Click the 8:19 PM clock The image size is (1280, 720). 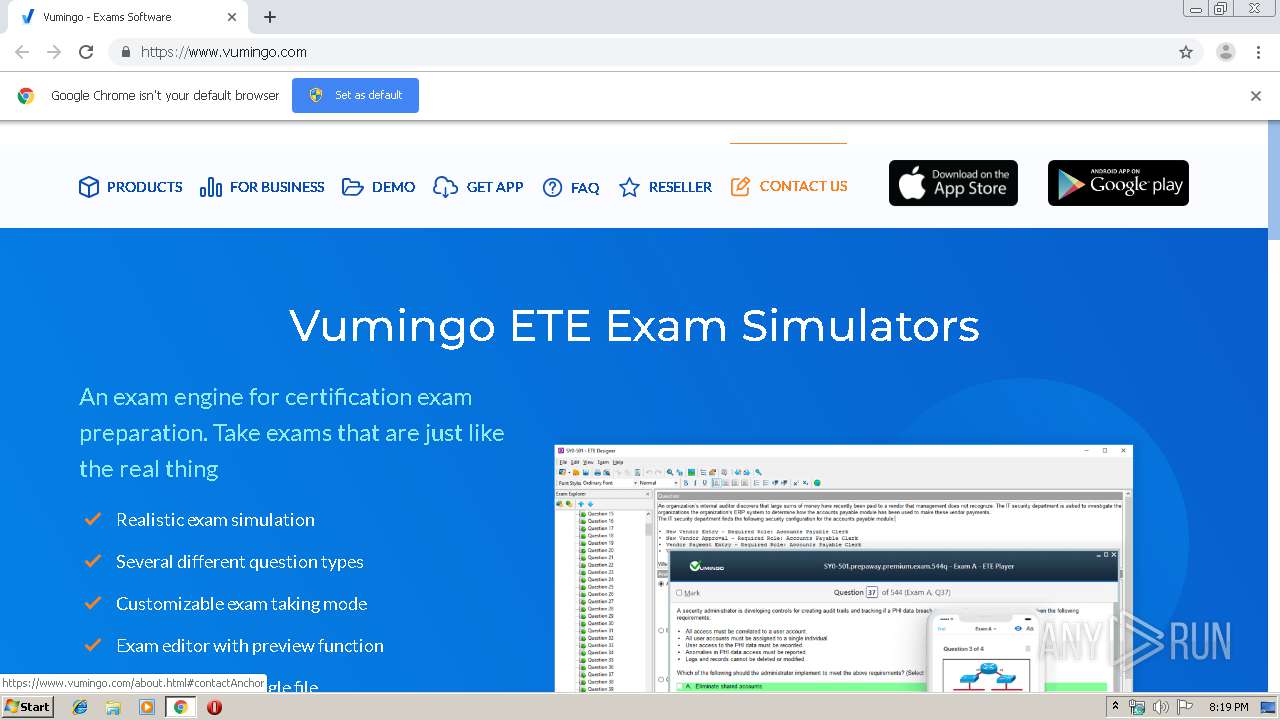coord(1229,707)
